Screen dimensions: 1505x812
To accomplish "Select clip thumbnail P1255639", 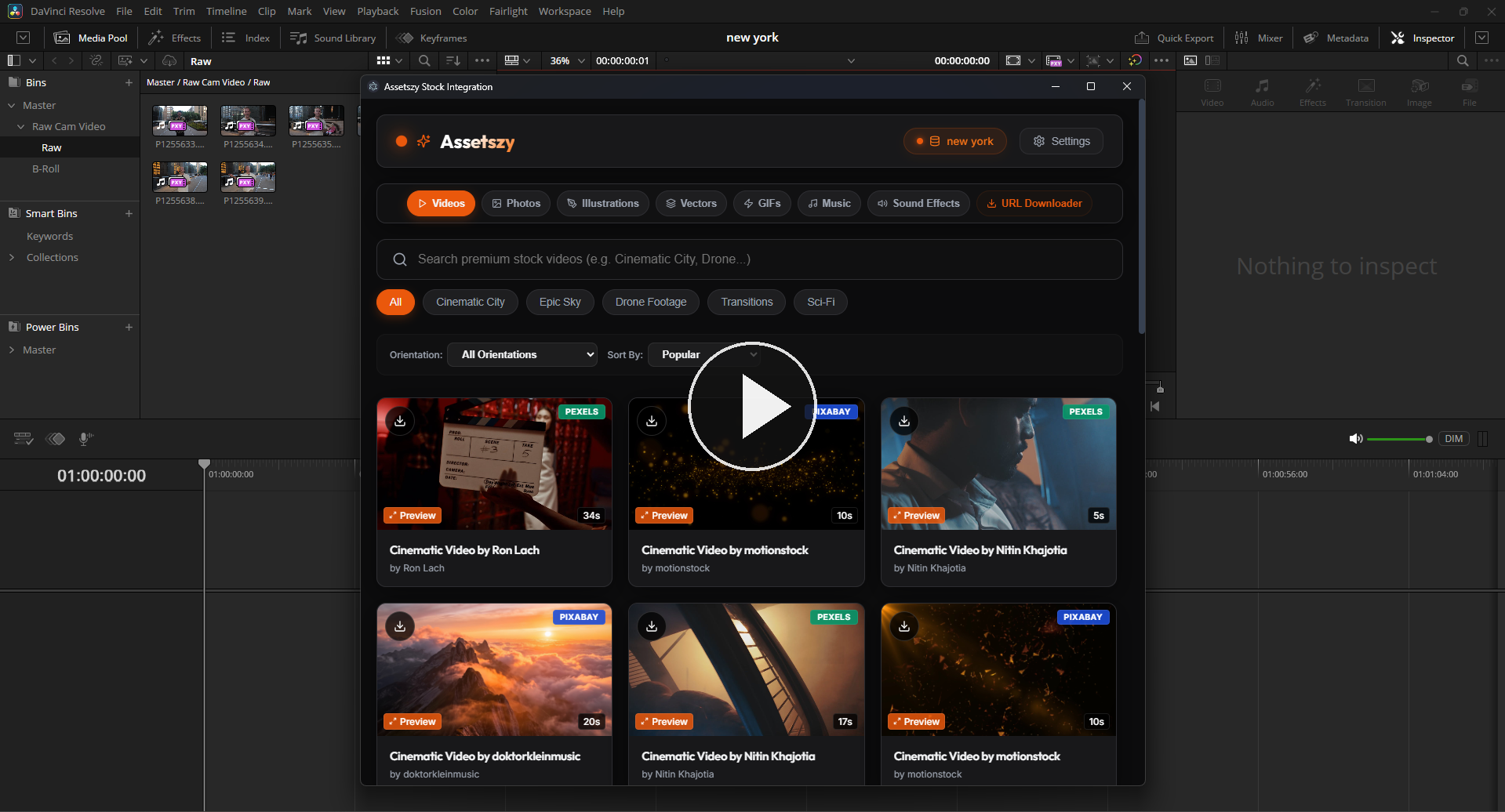I will [x=248, y=178].
